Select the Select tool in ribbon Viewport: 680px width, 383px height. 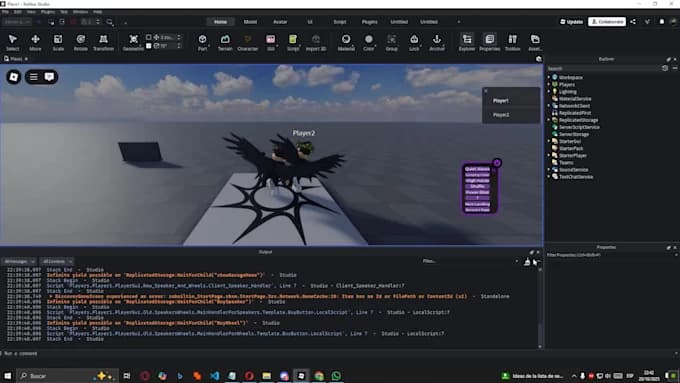[x=13, y=43]
